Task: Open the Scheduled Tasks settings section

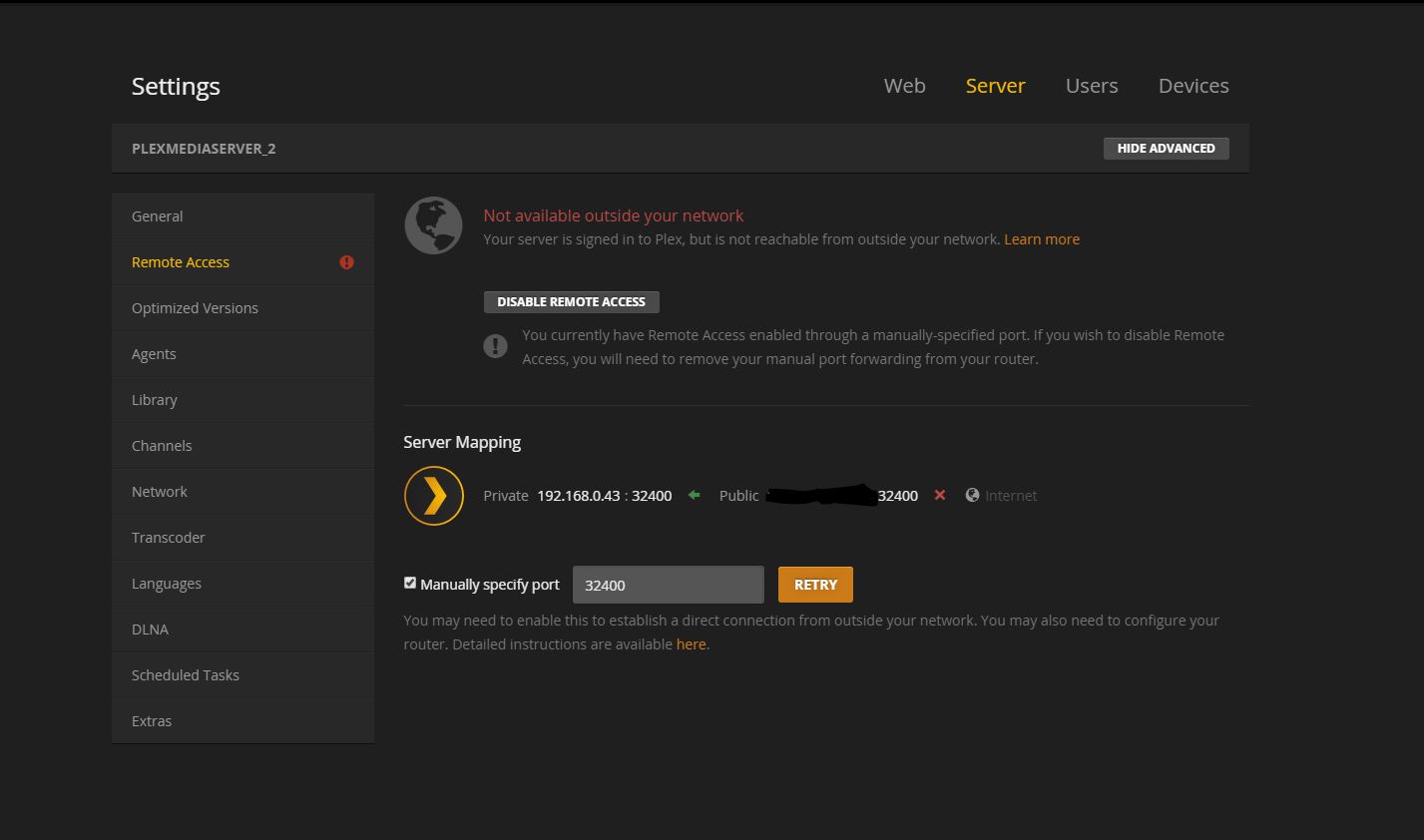Action: pos(242,675)
